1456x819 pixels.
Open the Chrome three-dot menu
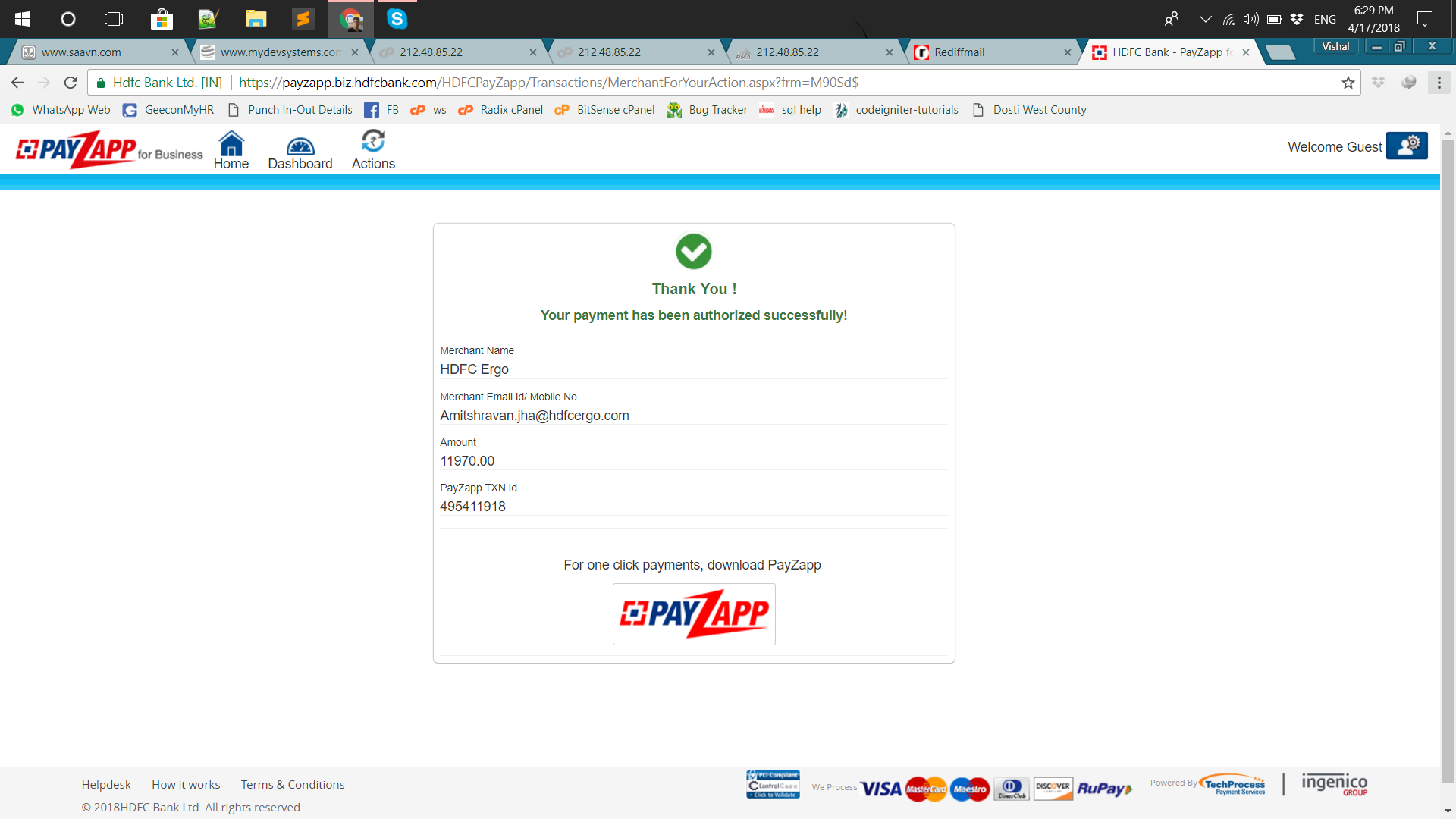pyautogui.click(x=1439, y=83)
